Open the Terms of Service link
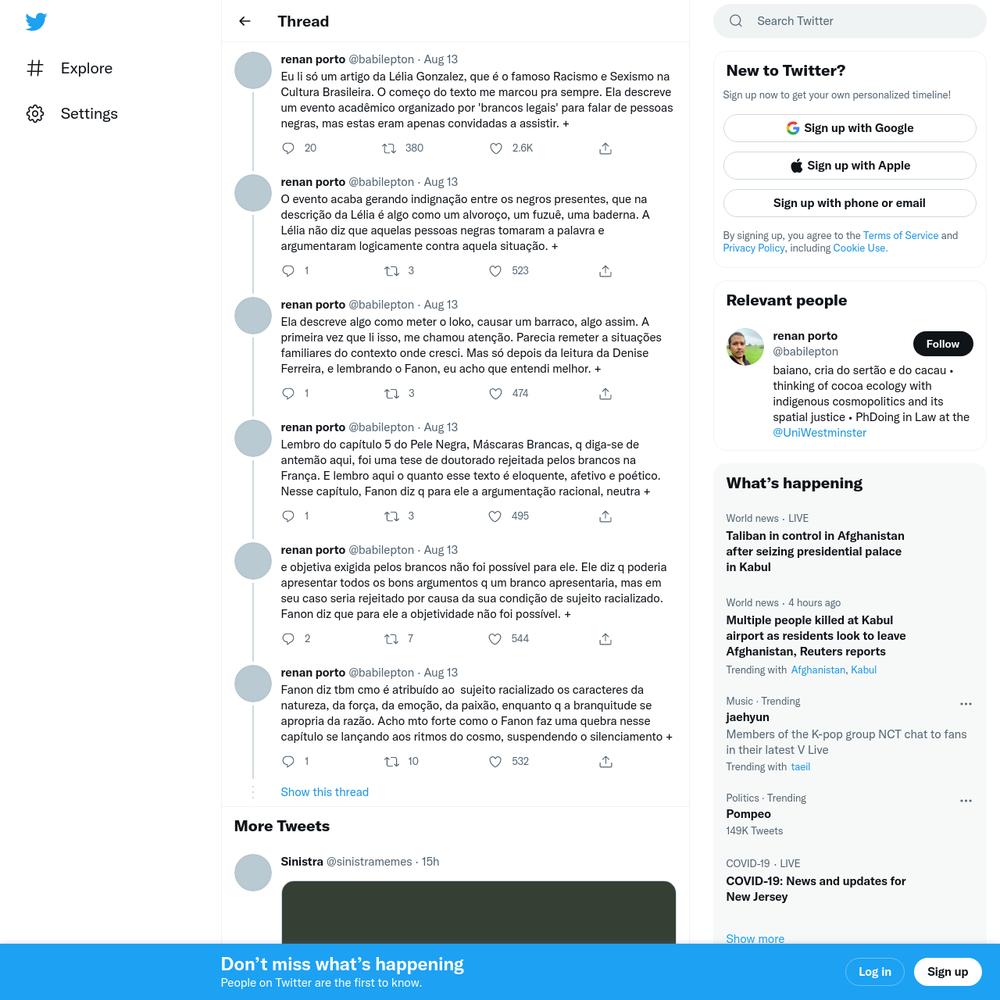The height and width of the screenshot is (1000, 1000). (x=900, y=235)
